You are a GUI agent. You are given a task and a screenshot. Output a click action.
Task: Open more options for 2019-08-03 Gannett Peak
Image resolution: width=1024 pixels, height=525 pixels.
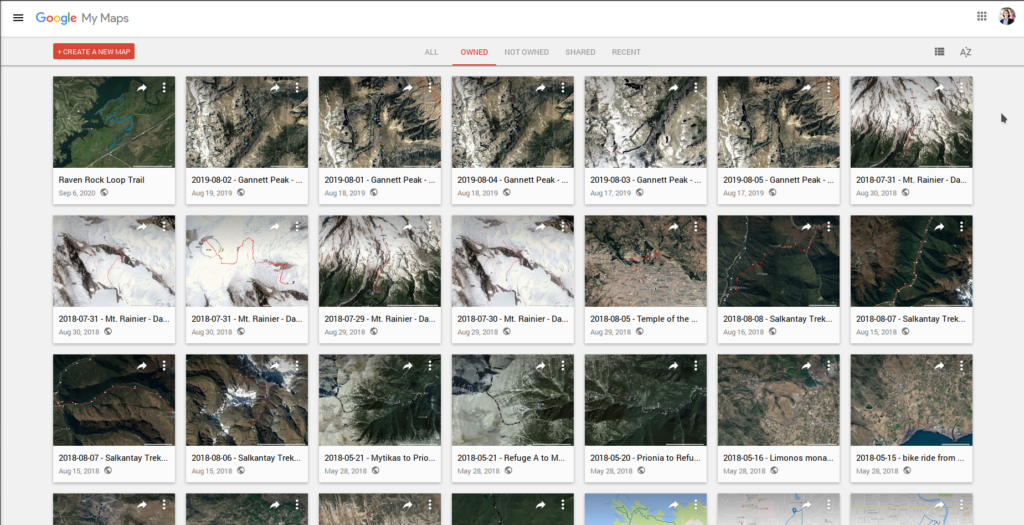point(696,88)
